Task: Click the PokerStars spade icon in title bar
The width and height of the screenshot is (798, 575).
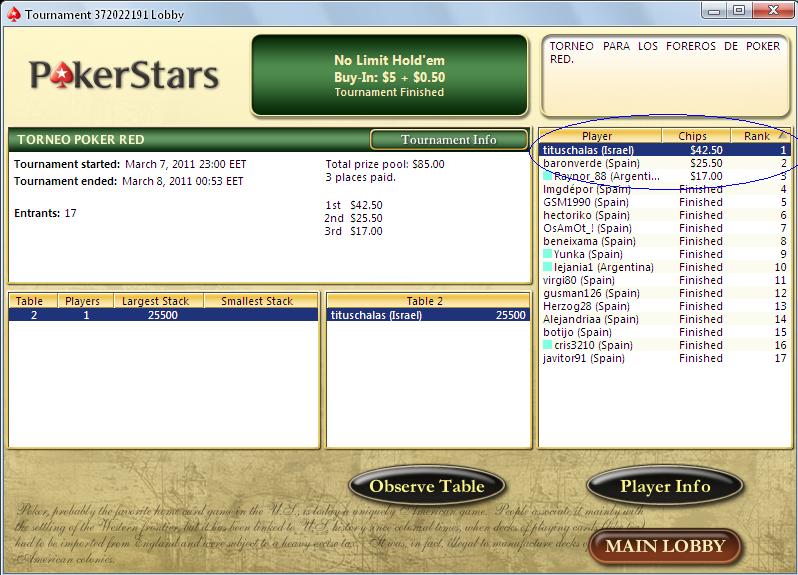Action: coord(14,14)
